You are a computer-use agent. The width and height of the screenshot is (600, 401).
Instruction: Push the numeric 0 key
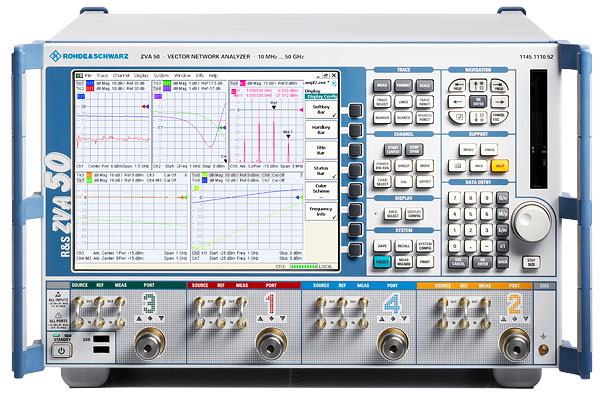pos(454,246)
